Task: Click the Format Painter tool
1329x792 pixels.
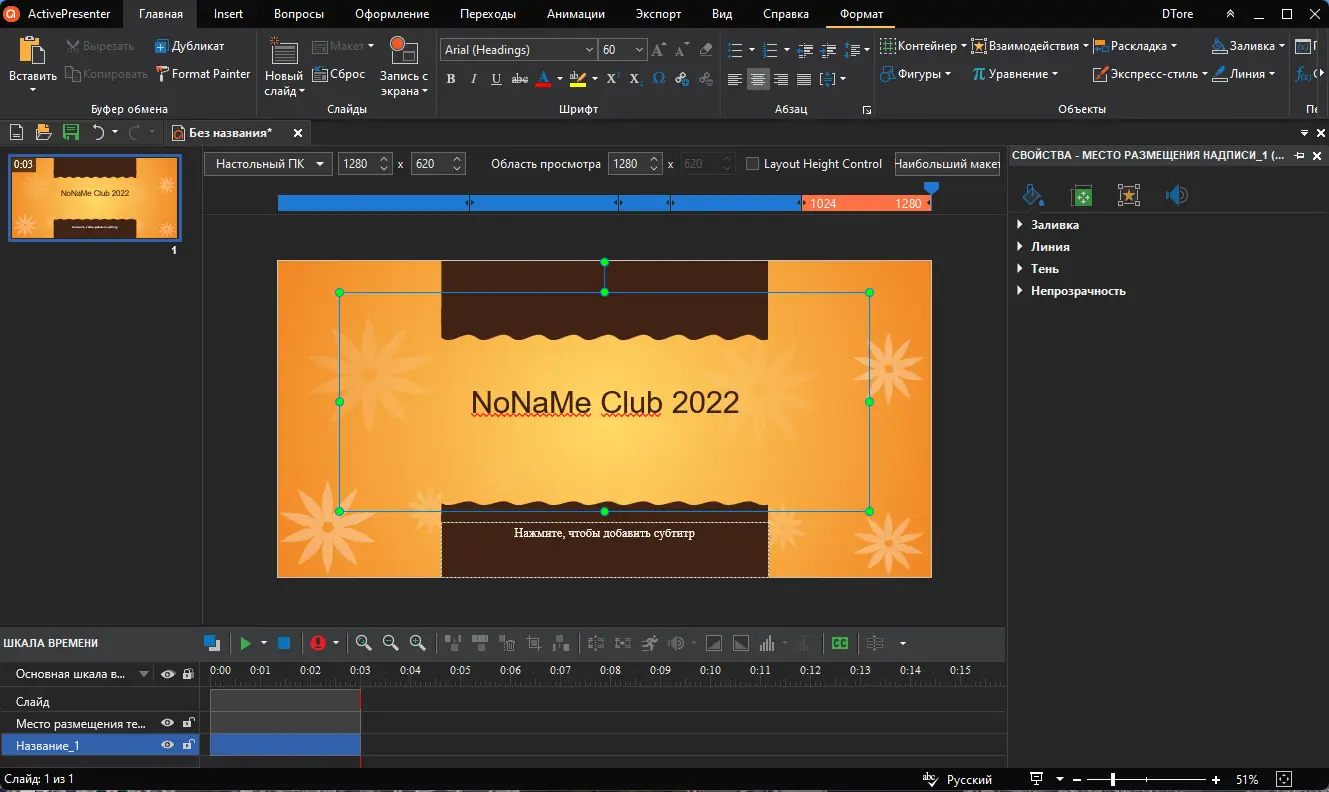Action: coord(203,74)
